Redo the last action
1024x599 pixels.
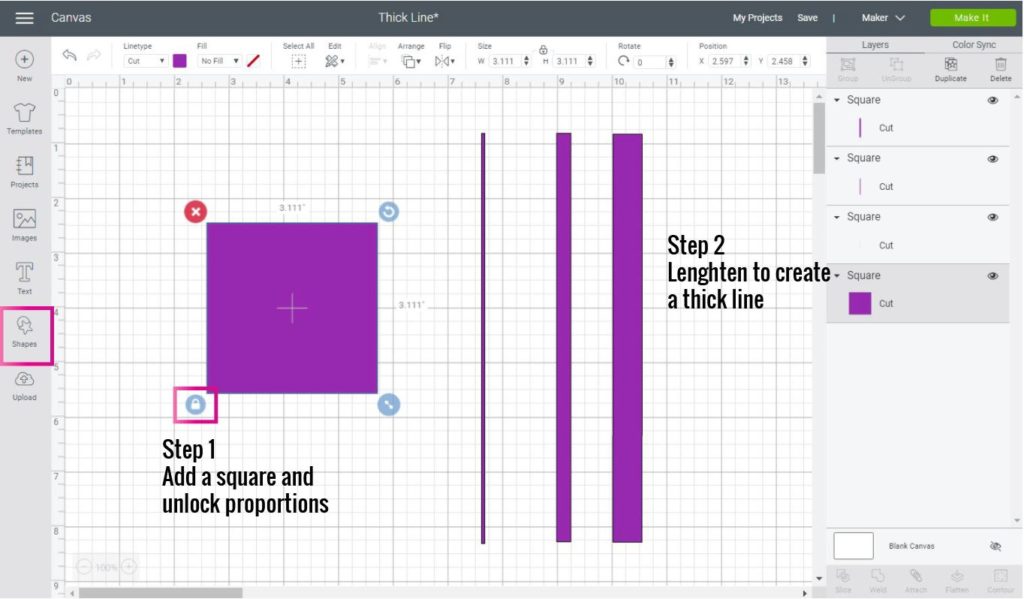click(x=94, y=55)
